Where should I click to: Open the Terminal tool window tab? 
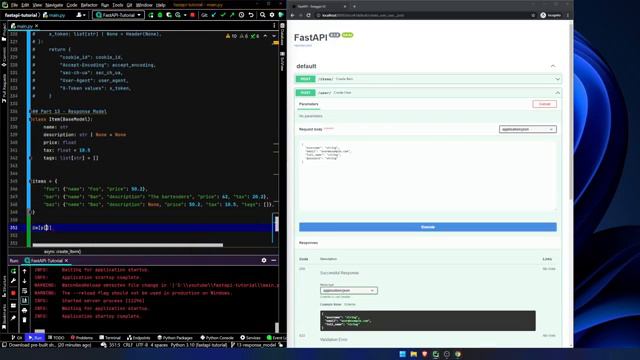coord(110,338)
